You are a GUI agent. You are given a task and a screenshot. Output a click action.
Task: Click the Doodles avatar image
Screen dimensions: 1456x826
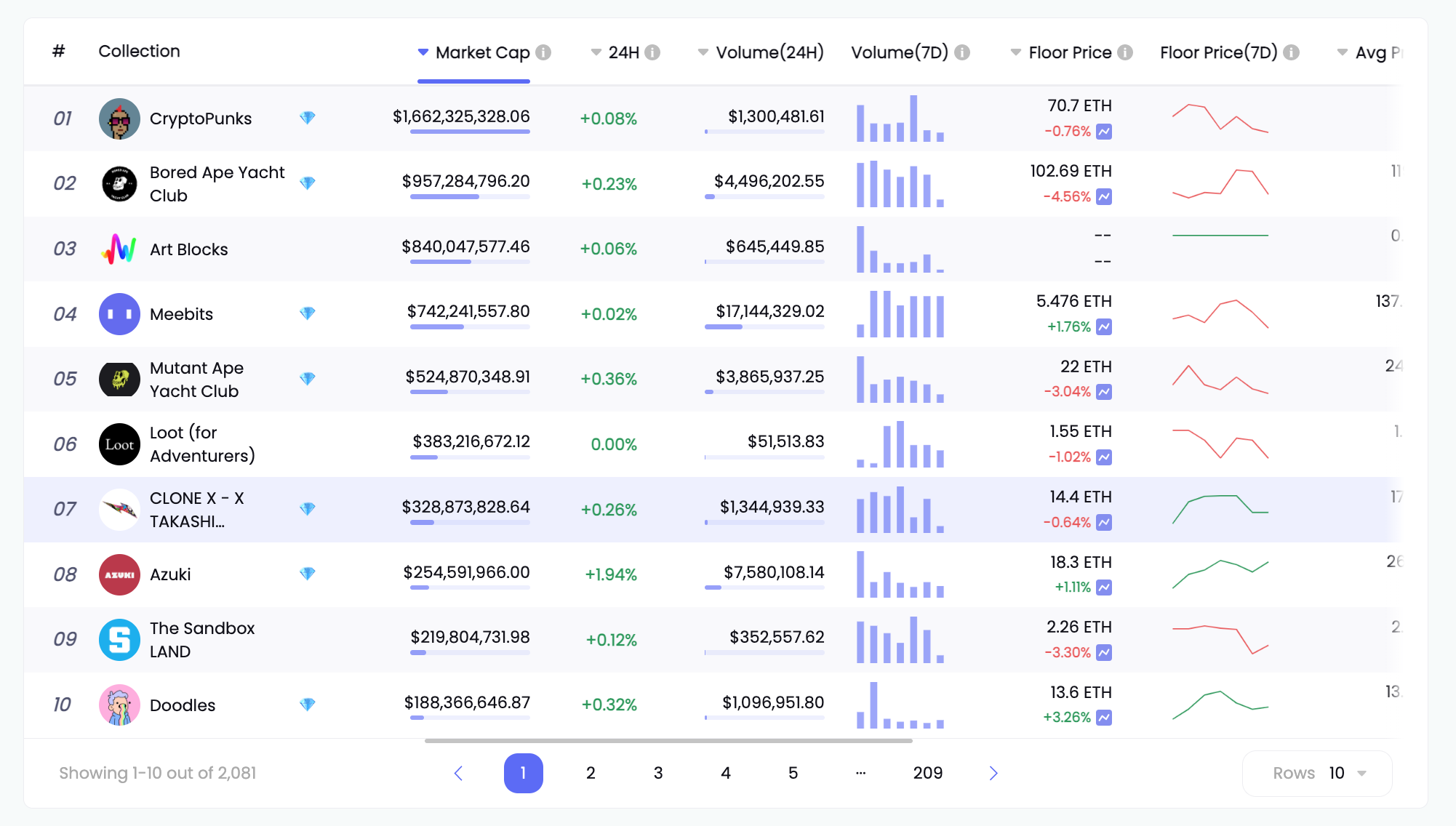pyautogui.click(x=119, y=705)
